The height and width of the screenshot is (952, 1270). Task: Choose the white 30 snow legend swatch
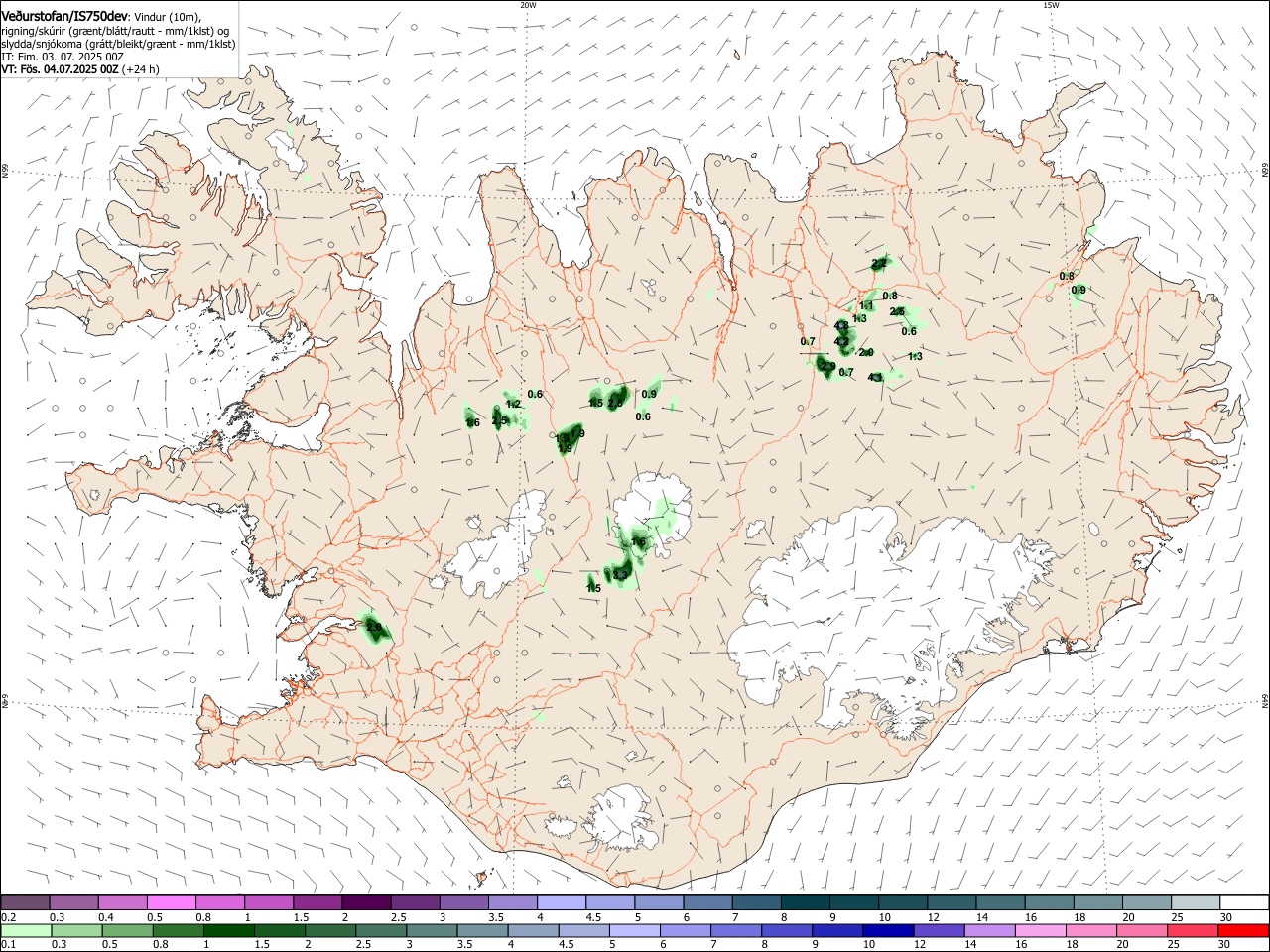1244,902
